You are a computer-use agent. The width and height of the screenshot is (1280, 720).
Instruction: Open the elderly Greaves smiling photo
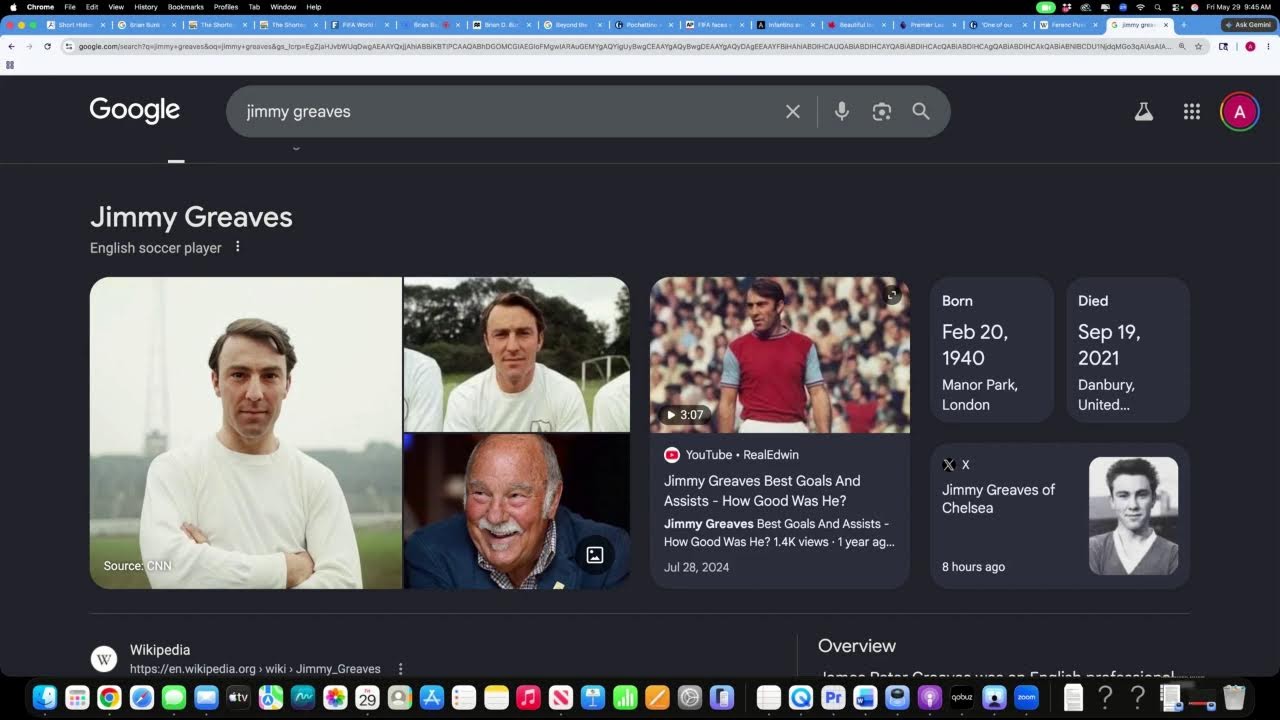coord(516,511)
